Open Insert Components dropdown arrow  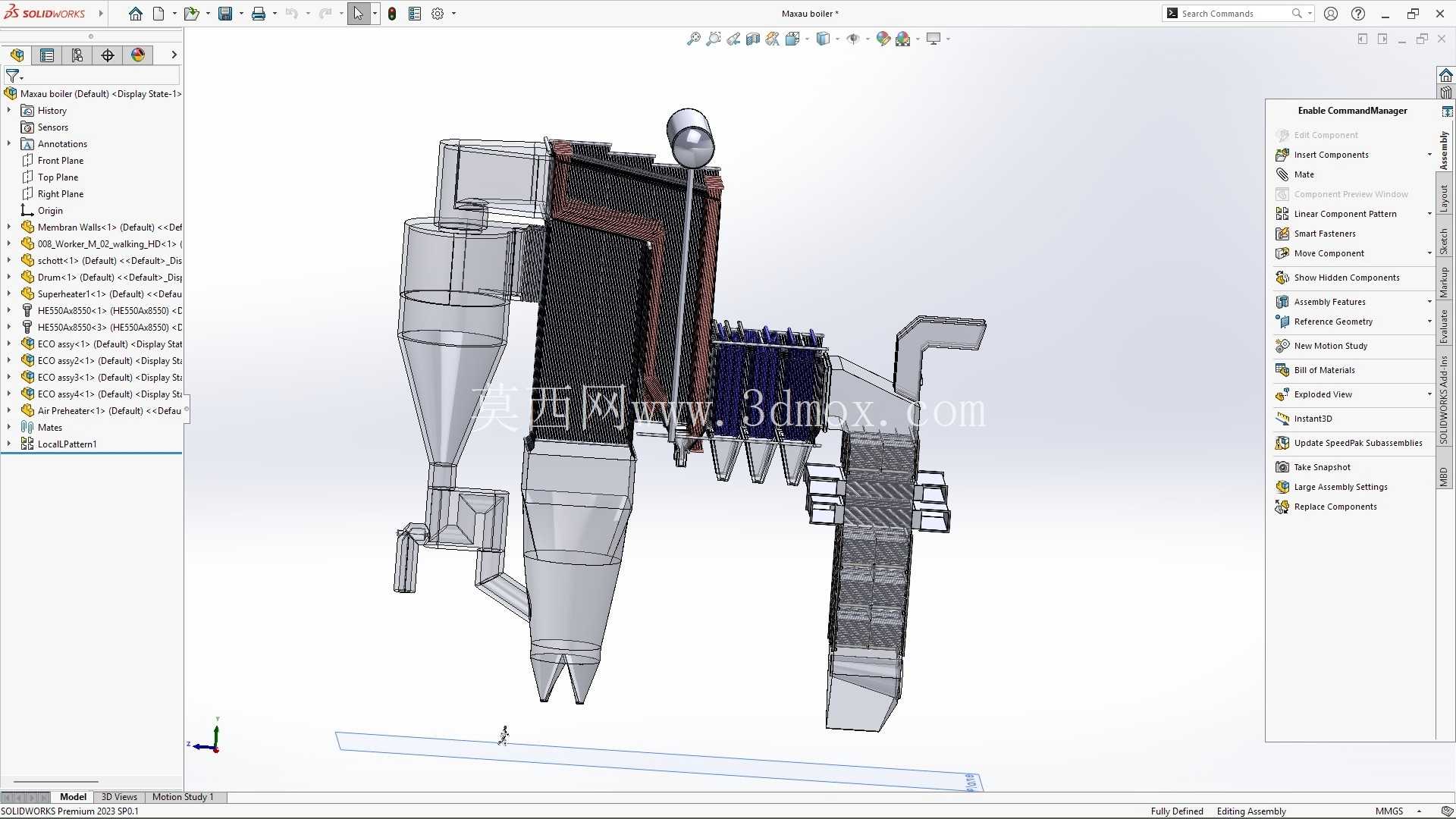coord(1429,155)
